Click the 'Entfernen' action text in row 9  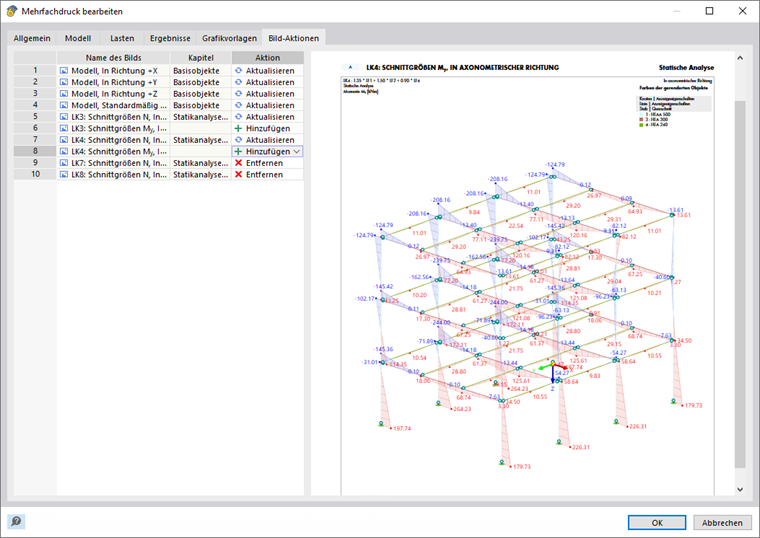click(x=264, y=163)
